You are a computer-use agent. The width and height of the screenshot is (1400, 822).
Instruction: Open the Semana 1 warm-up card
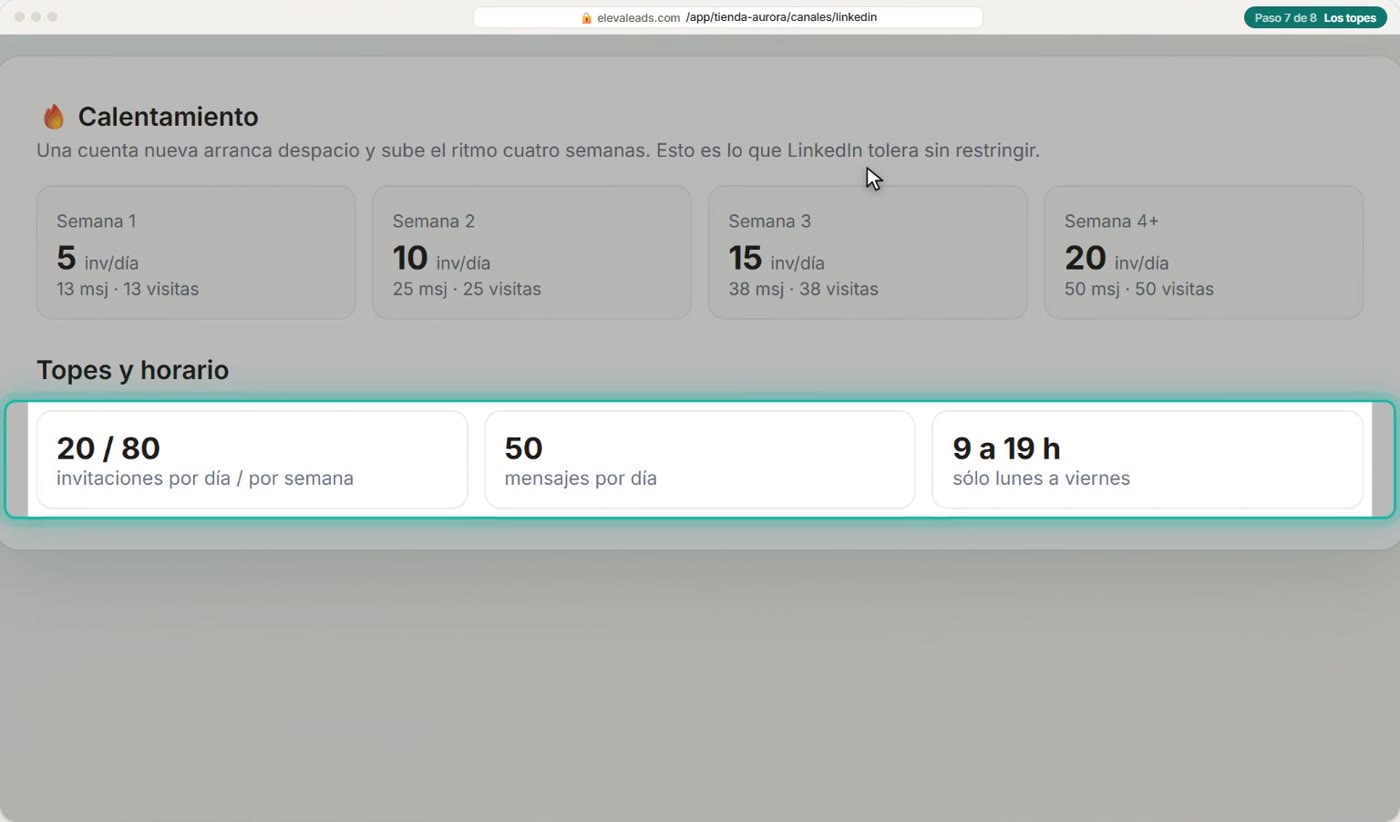(196, 252)
